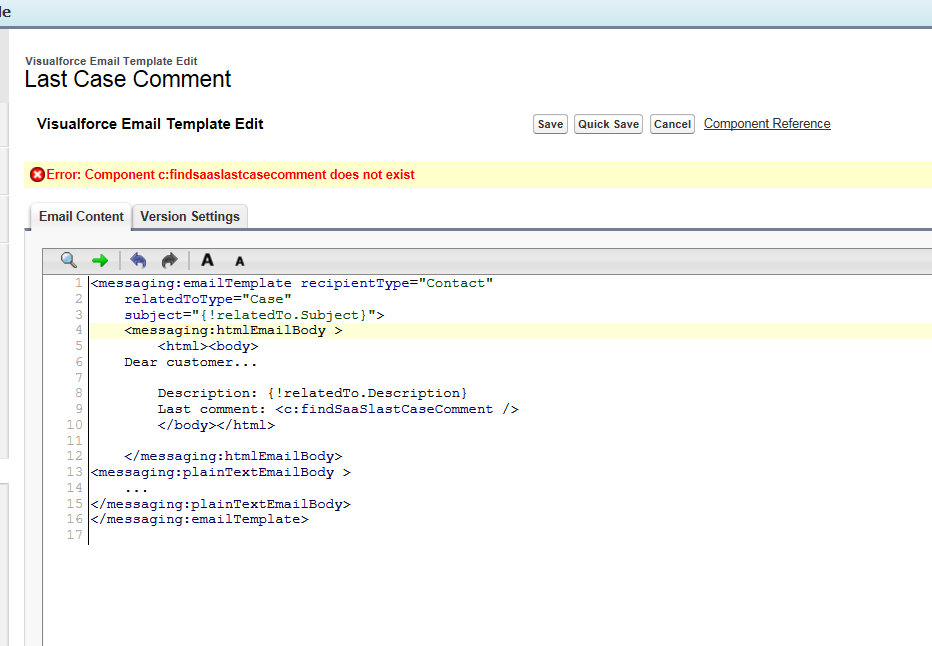Redo the edit using the redo arrow
This screenshot has height=646, width=932.
(x=170, y=260)
